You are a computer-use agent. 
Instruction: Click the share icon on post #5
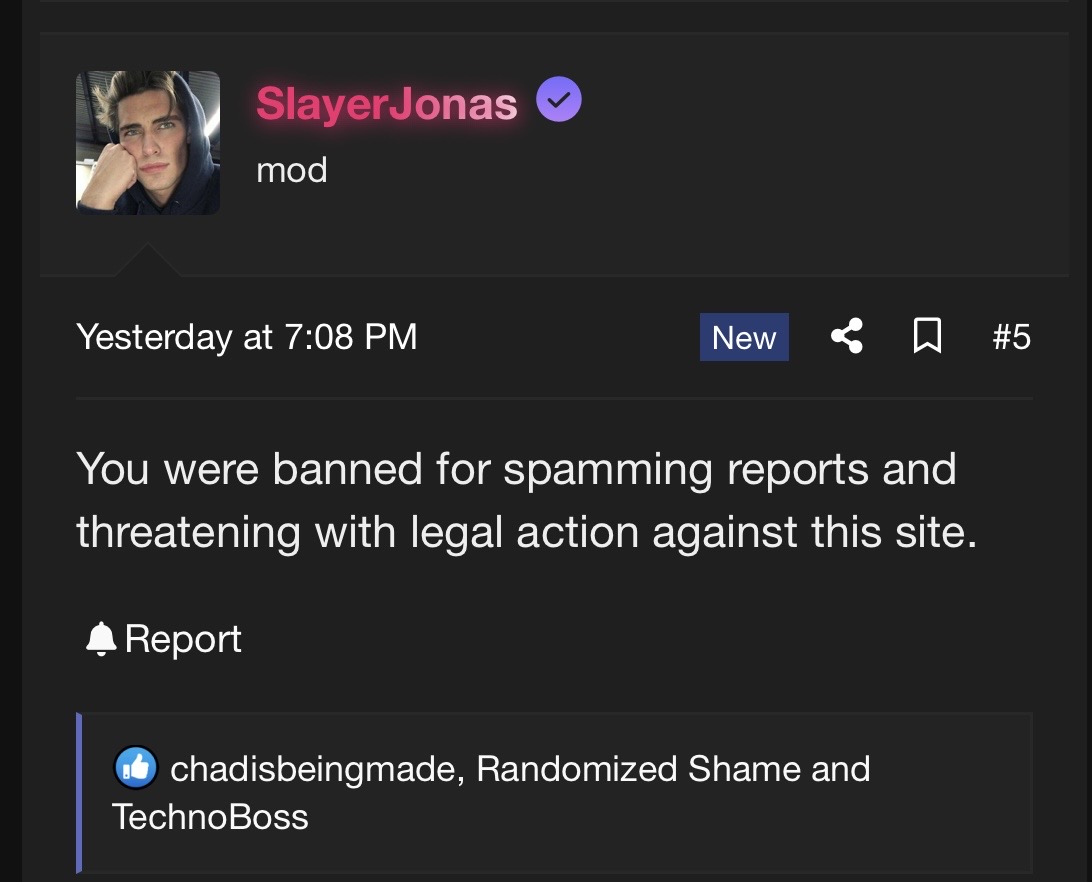pos(847,337)
